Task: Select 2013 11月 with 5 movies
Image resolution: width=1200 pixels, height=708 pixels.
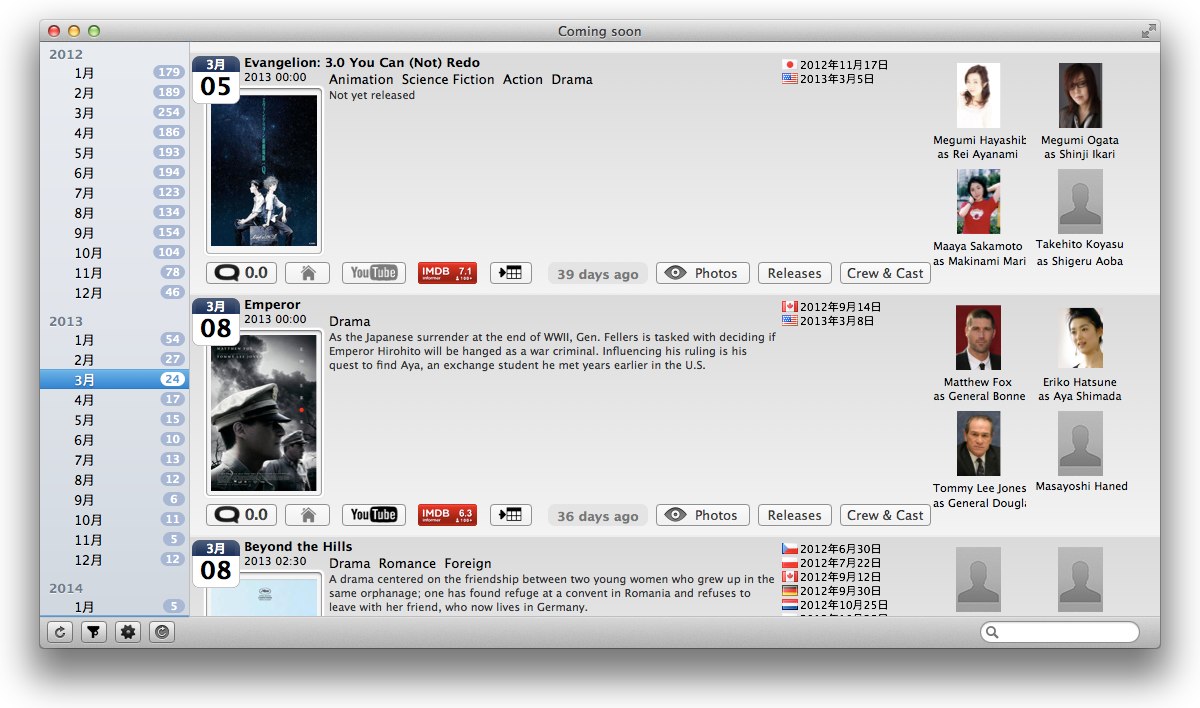Action: (x=114, y=540)
